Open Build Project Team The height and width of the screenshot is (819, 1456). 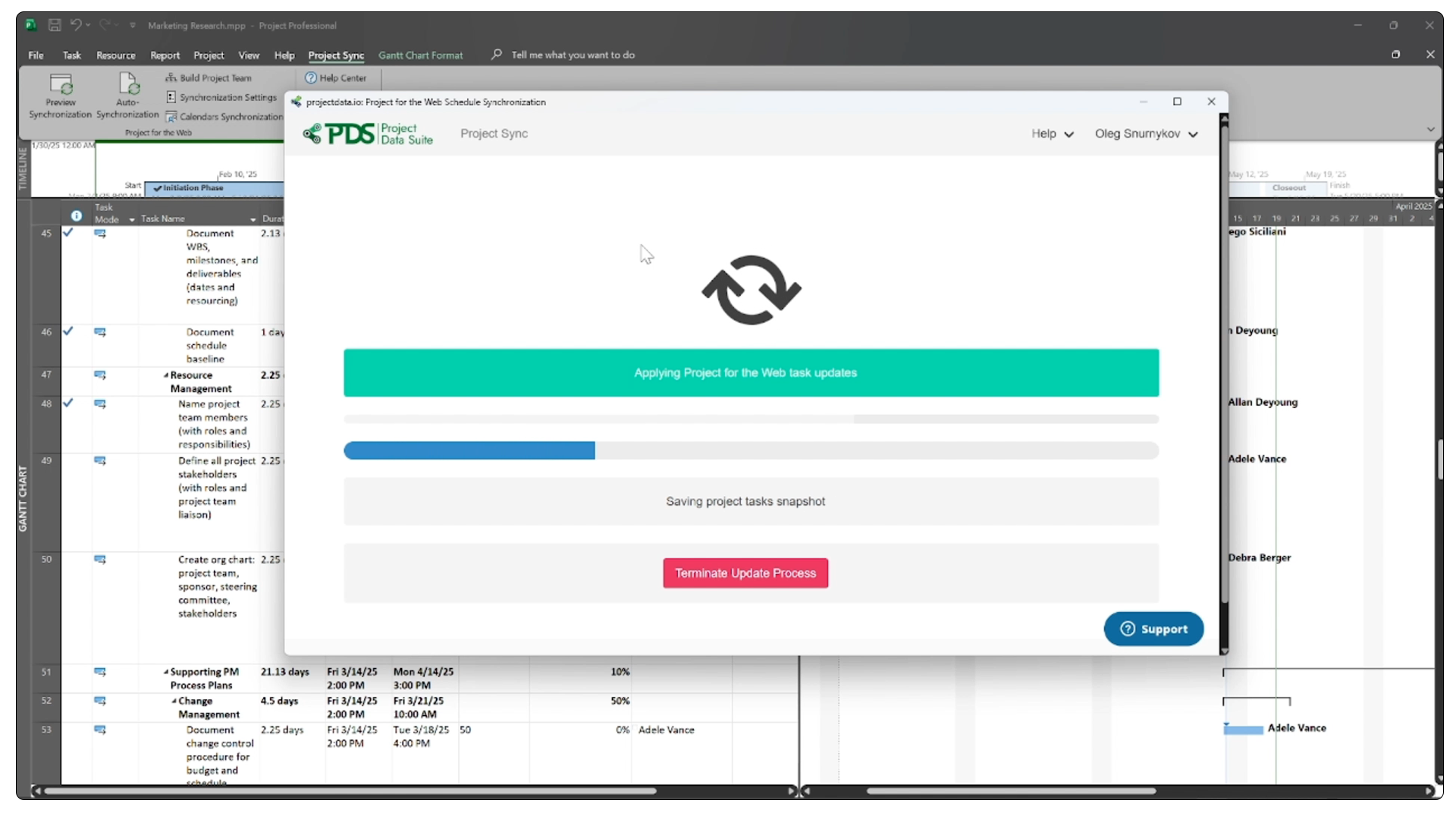click(209, 78)
